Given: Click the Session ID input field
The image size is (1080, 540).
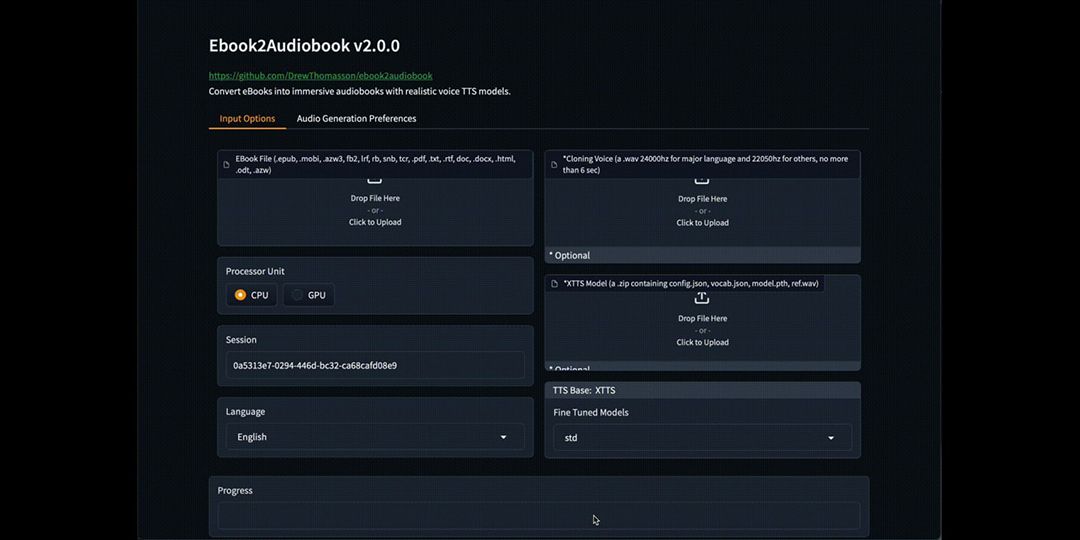Looking at the screenshot, I should pyautogui.click(x=375, y=365).
